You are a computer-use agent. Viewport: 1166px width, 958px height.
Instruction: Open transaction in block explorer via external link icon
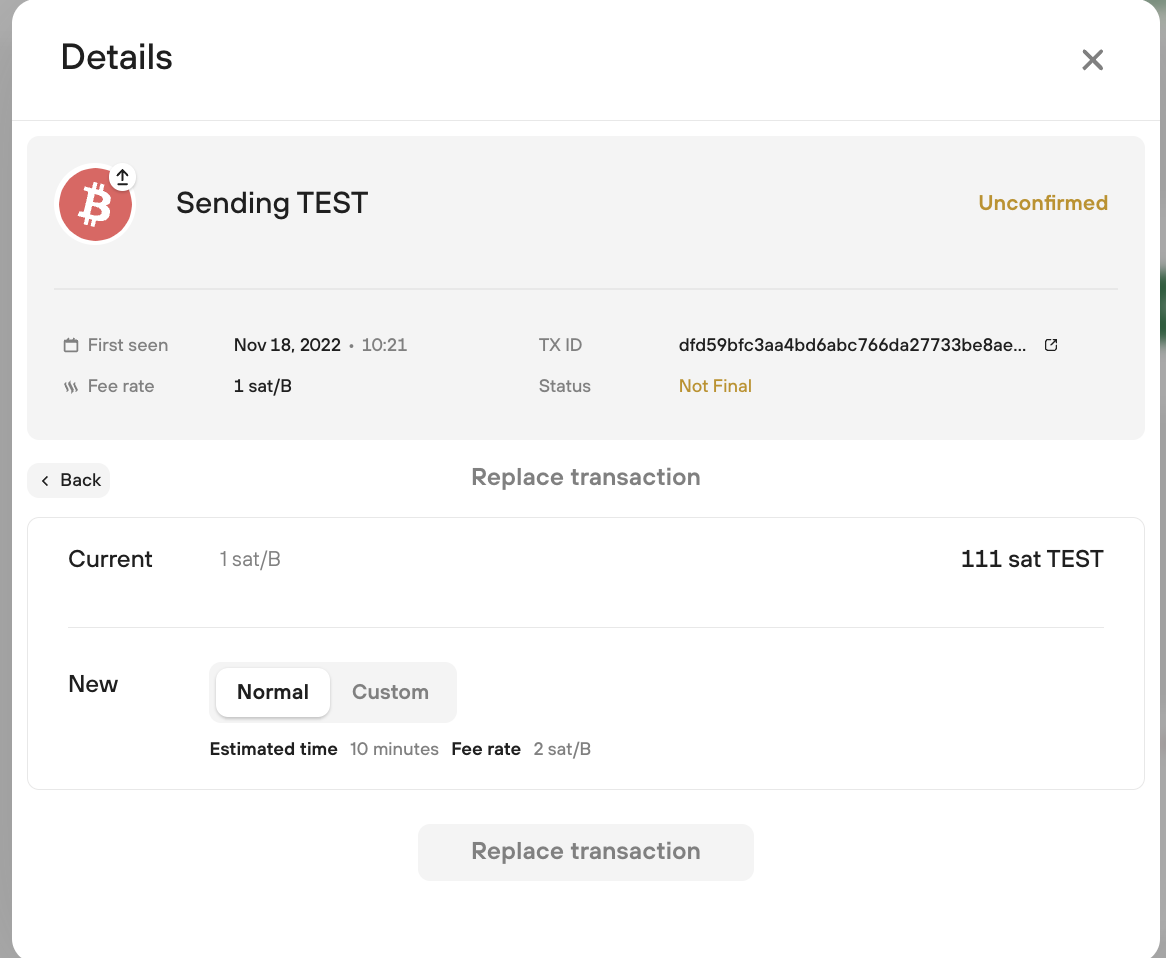click(x=1050, y=344)
